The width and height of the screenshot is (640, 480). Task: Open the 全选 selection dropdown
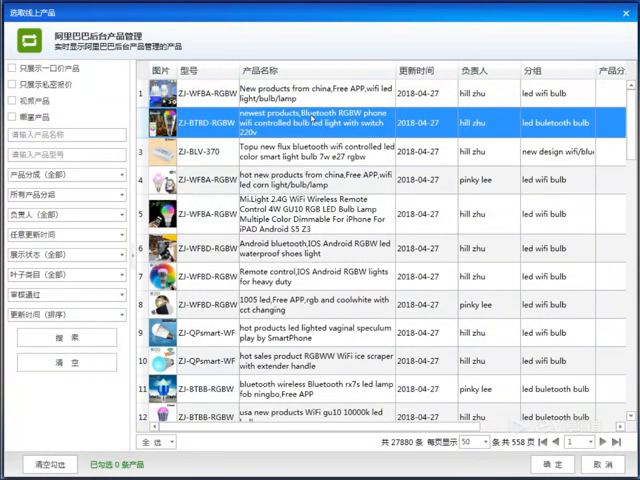click(157, 442)
